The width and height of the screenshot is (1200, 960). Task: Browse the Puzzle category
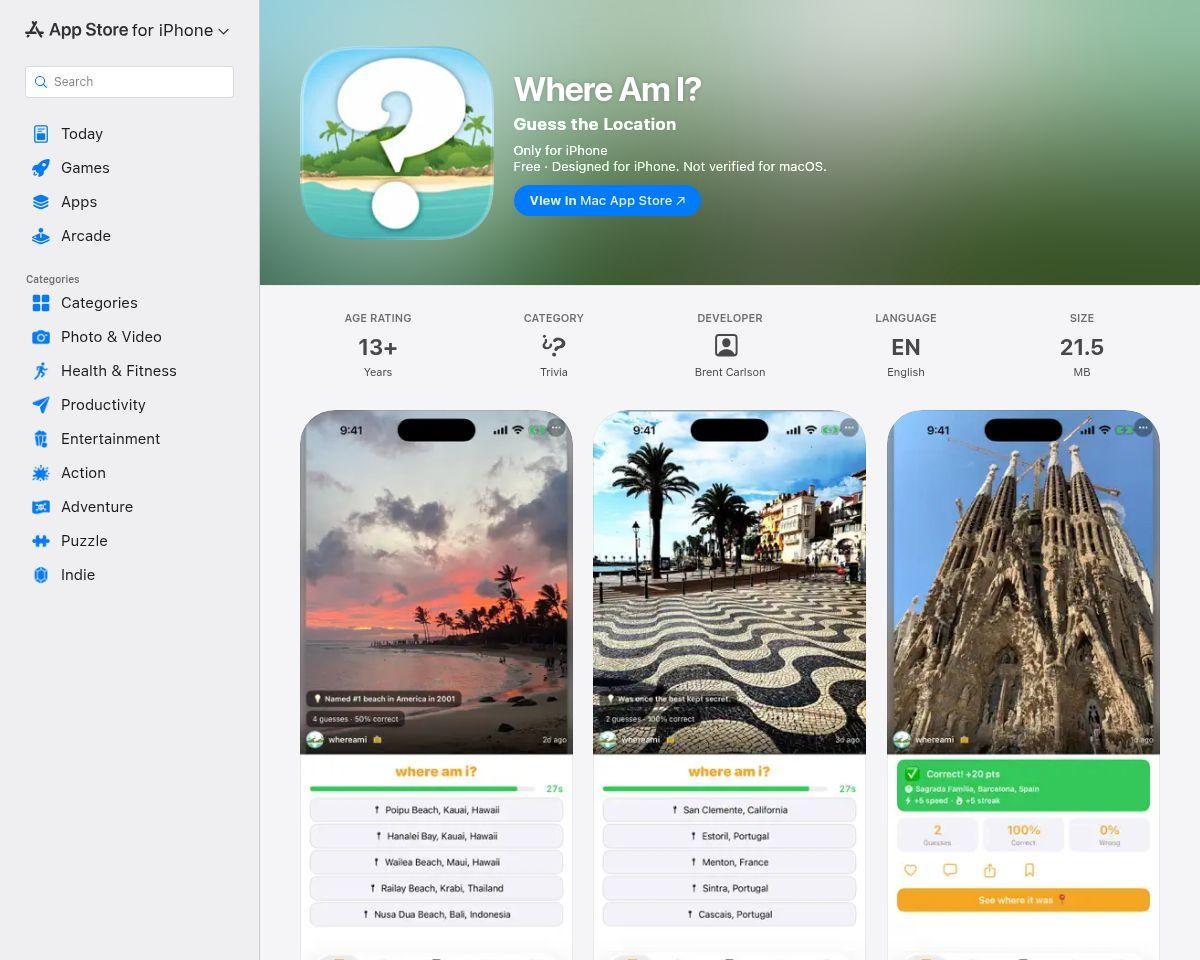coord(84,541)
